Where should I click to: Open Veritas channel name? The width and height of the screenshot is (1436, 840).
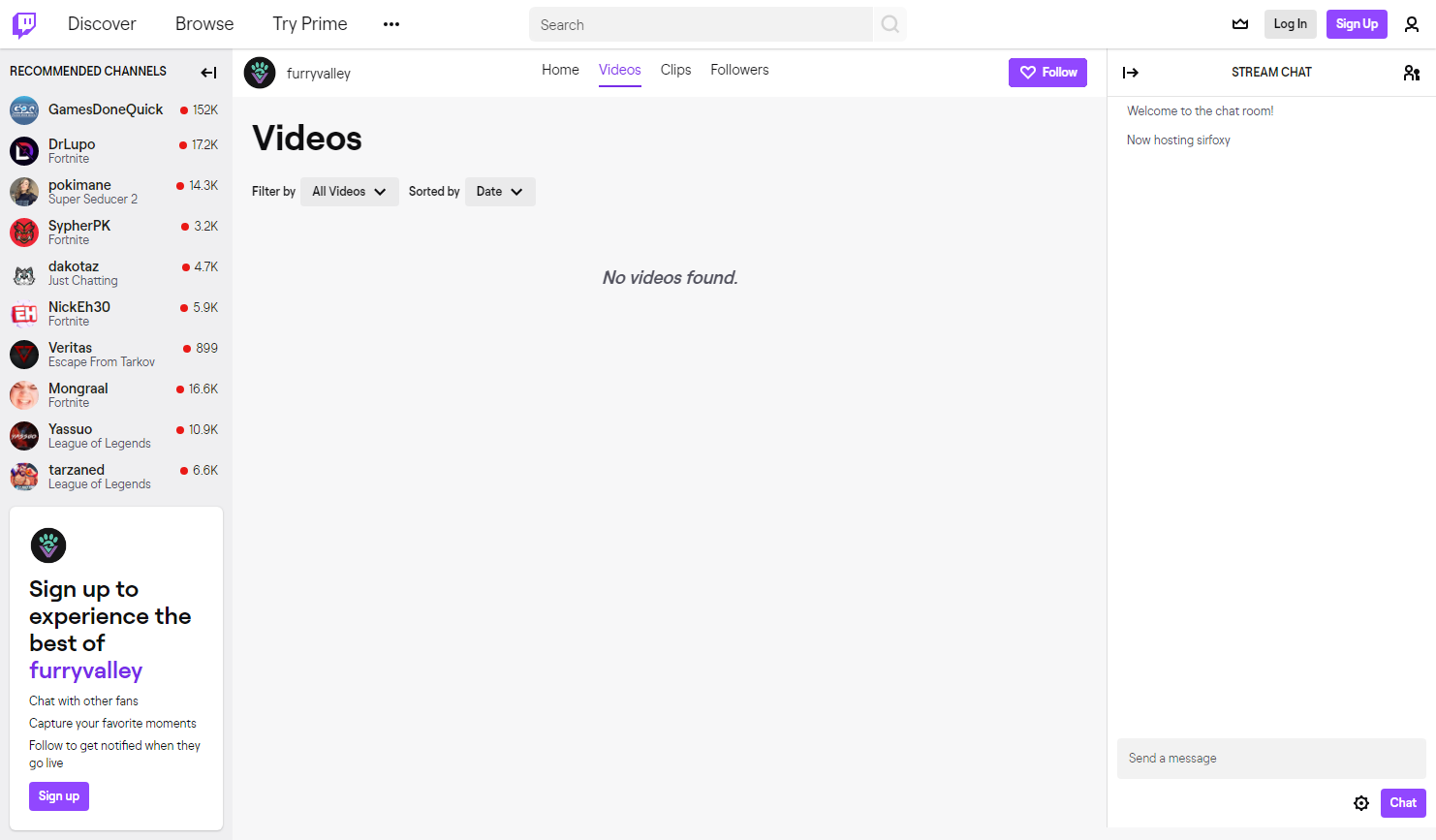71,348
